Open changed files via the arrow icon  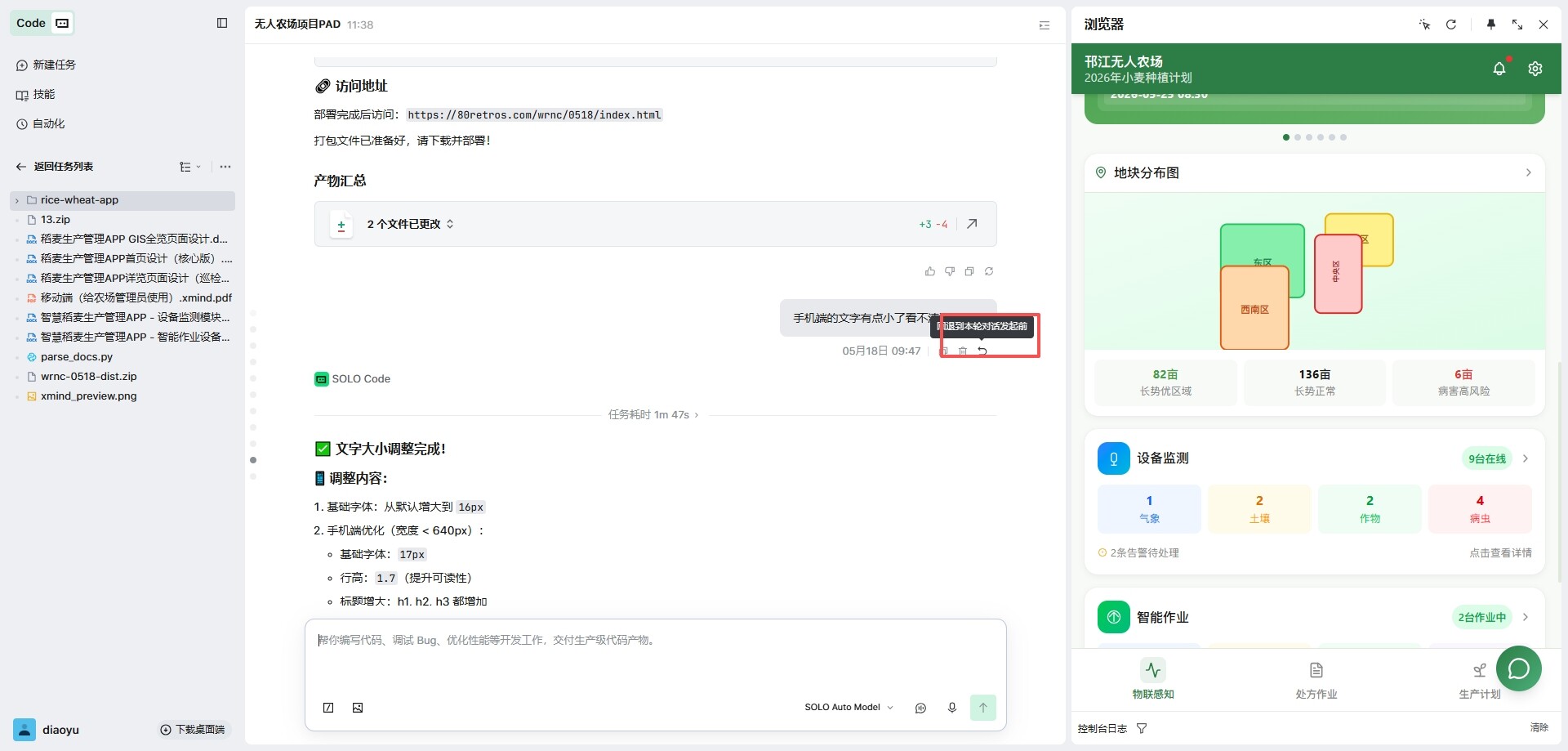coord(972,224)
